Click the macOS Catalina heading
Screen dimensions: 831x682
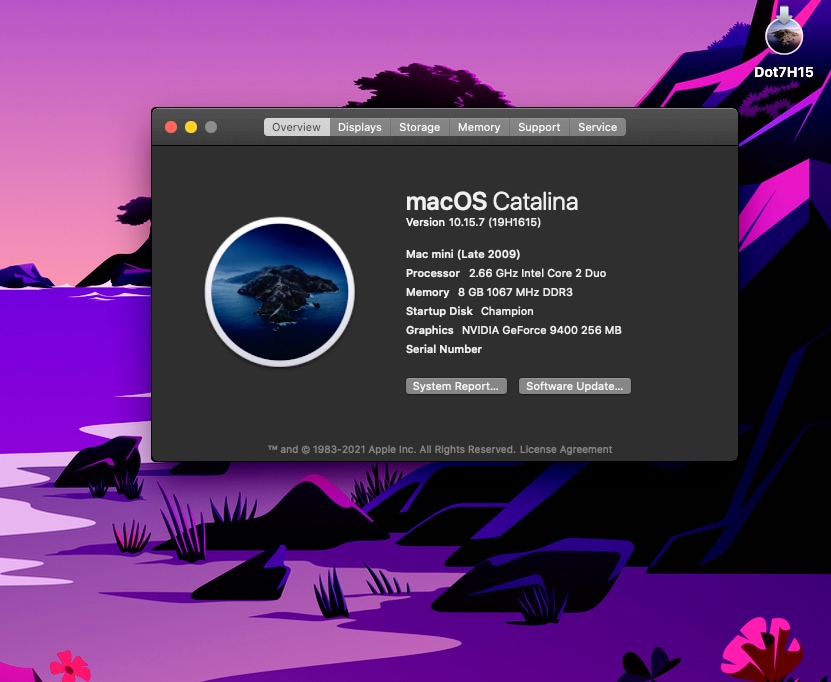(492, 201)
